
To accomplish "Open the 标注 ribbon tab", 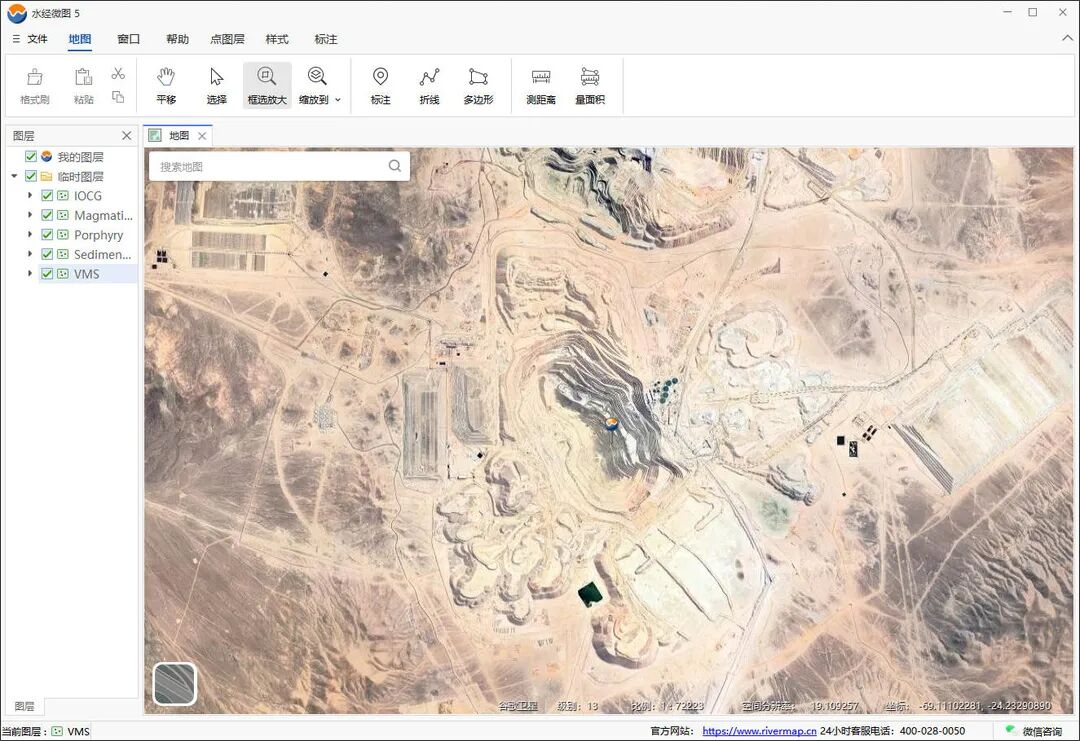I will click(326, 39).
